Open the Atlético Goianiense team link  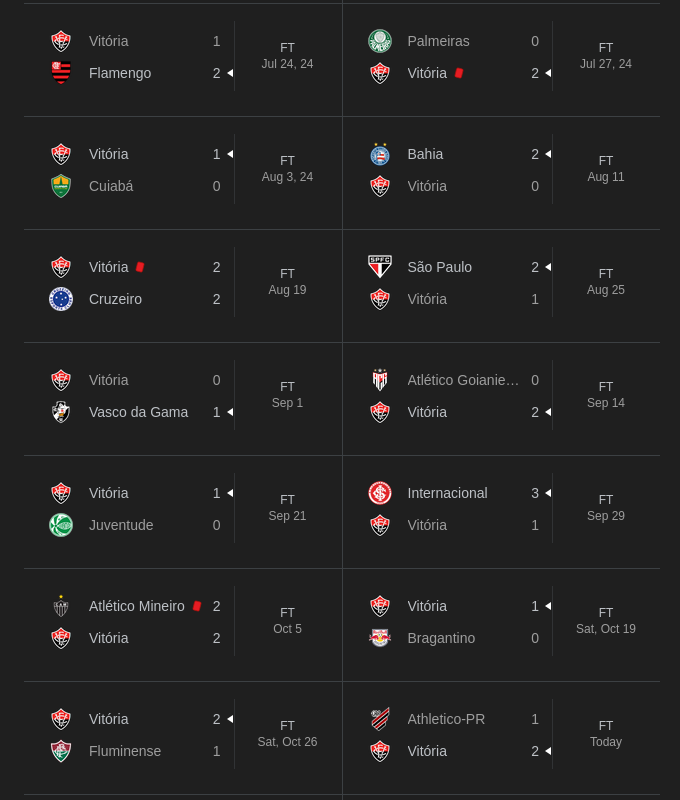click(463, 380)
